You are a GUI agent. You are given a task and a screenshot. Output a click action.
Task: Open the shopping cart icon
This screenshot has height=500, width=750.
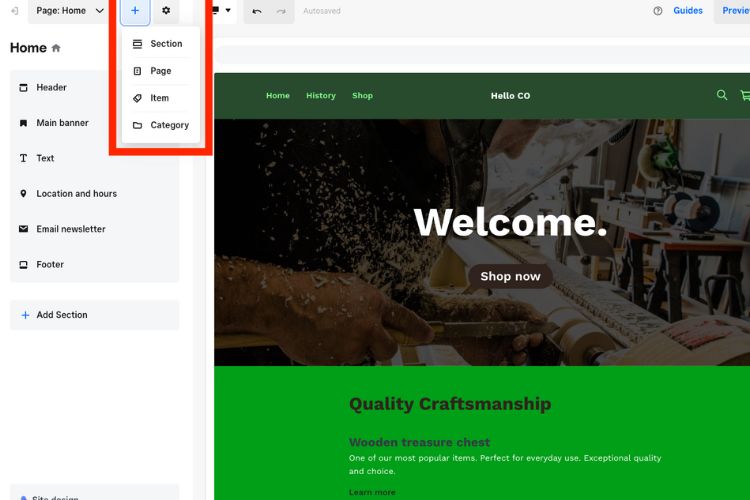pyautogui.click(x=745, y=96)
